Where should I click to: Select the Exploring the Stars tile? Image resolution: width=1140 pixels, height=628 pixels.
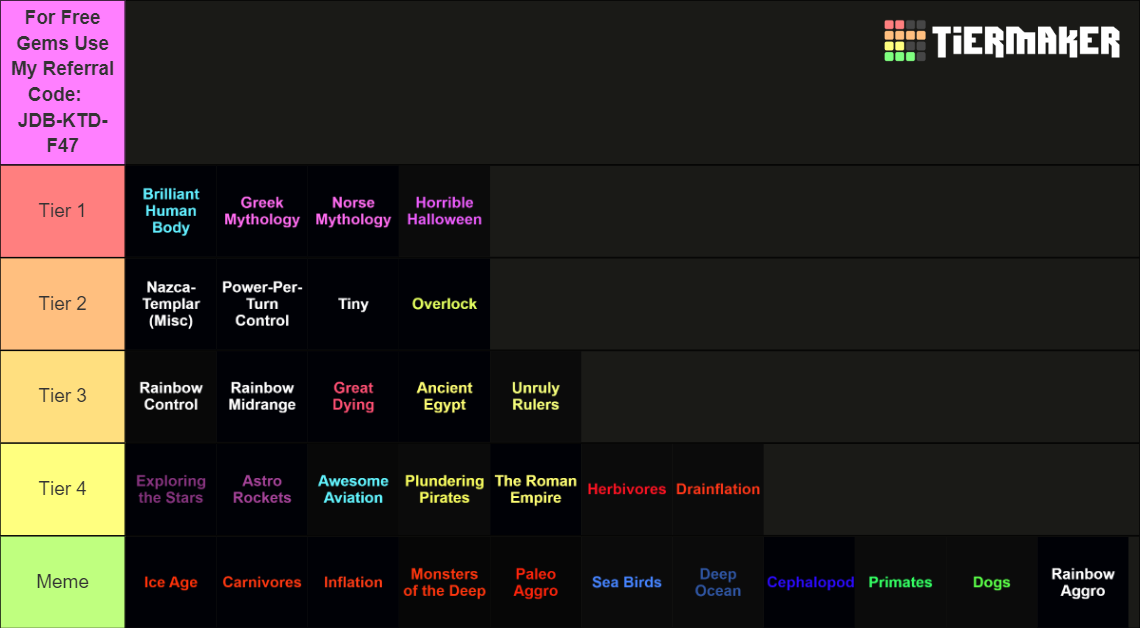click(170, 489)
